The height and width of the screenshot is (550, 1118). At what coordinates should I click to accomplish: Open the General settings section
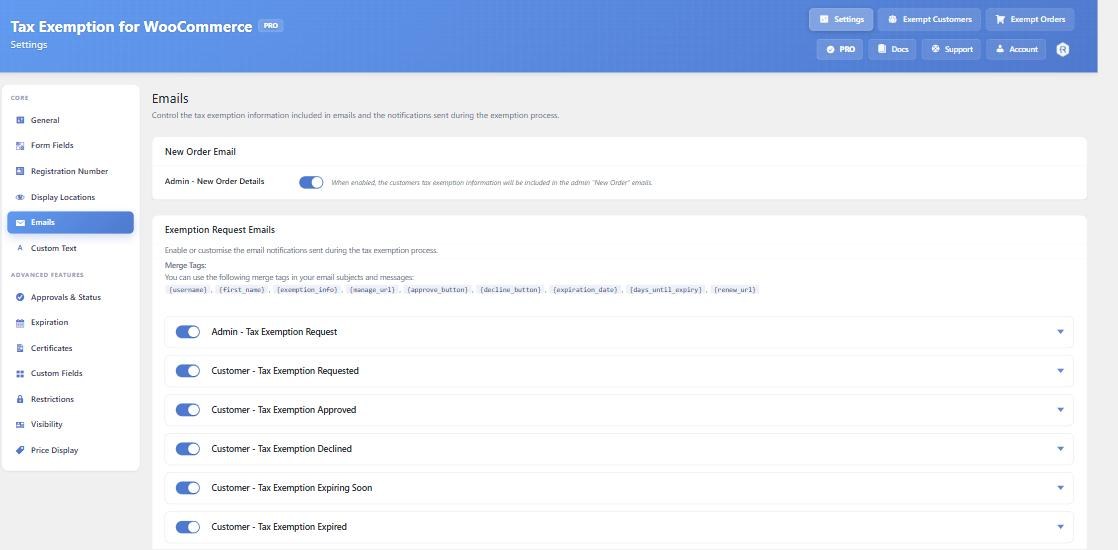coord(71,120)
